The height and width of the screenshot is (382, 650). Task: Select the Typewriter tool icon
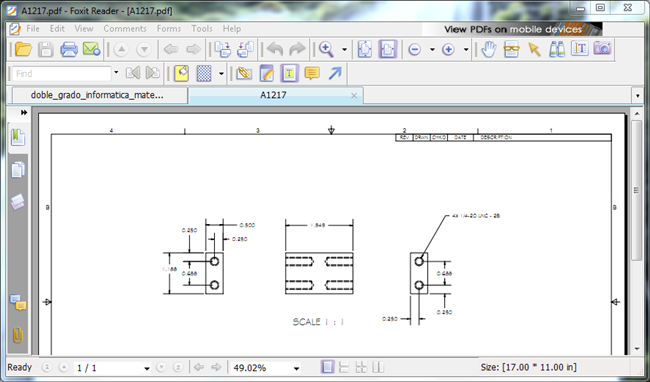(x=289, y=74)
